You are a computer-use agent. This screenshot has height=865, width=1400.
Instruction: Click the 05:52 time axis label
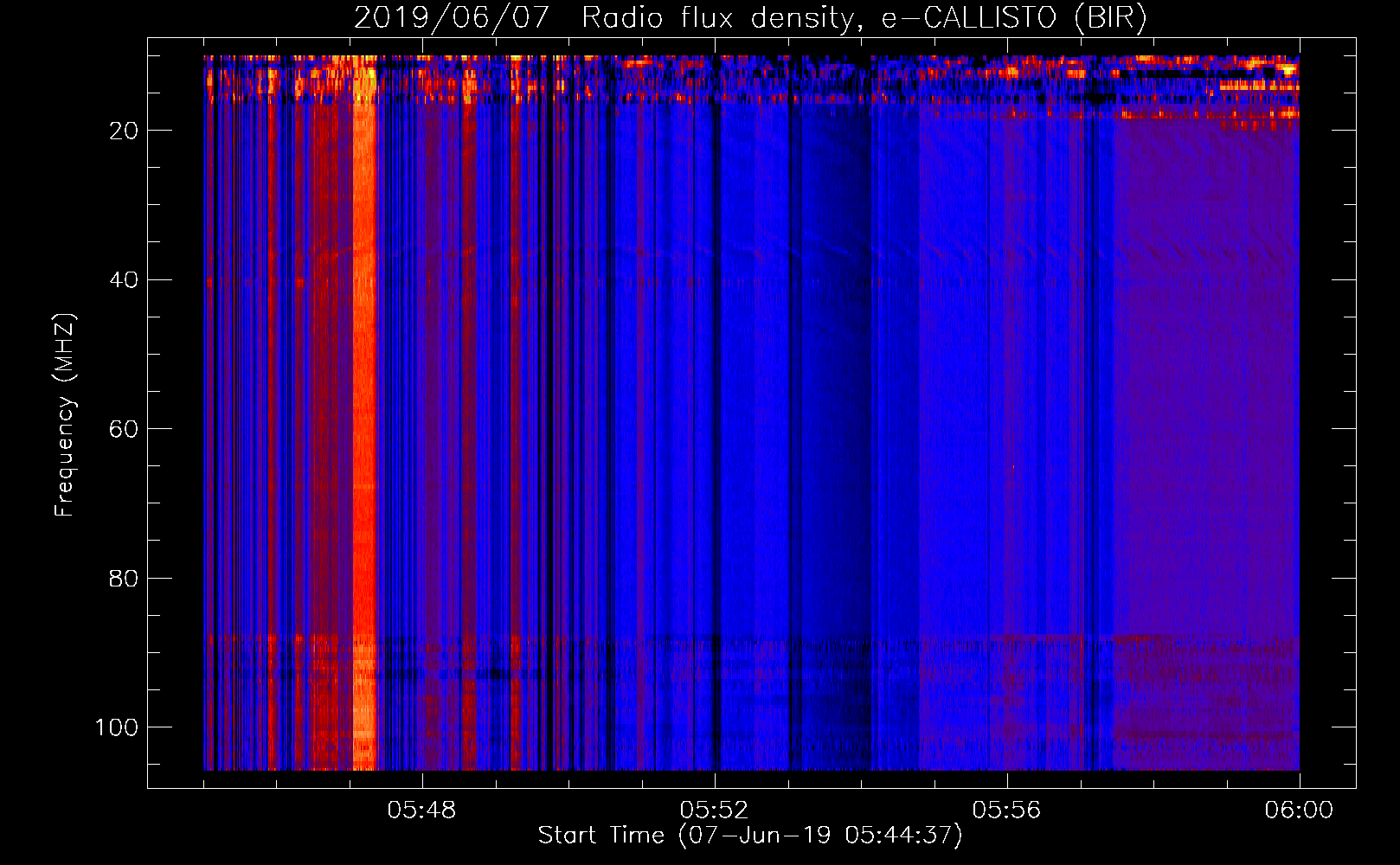click(715, 811)
